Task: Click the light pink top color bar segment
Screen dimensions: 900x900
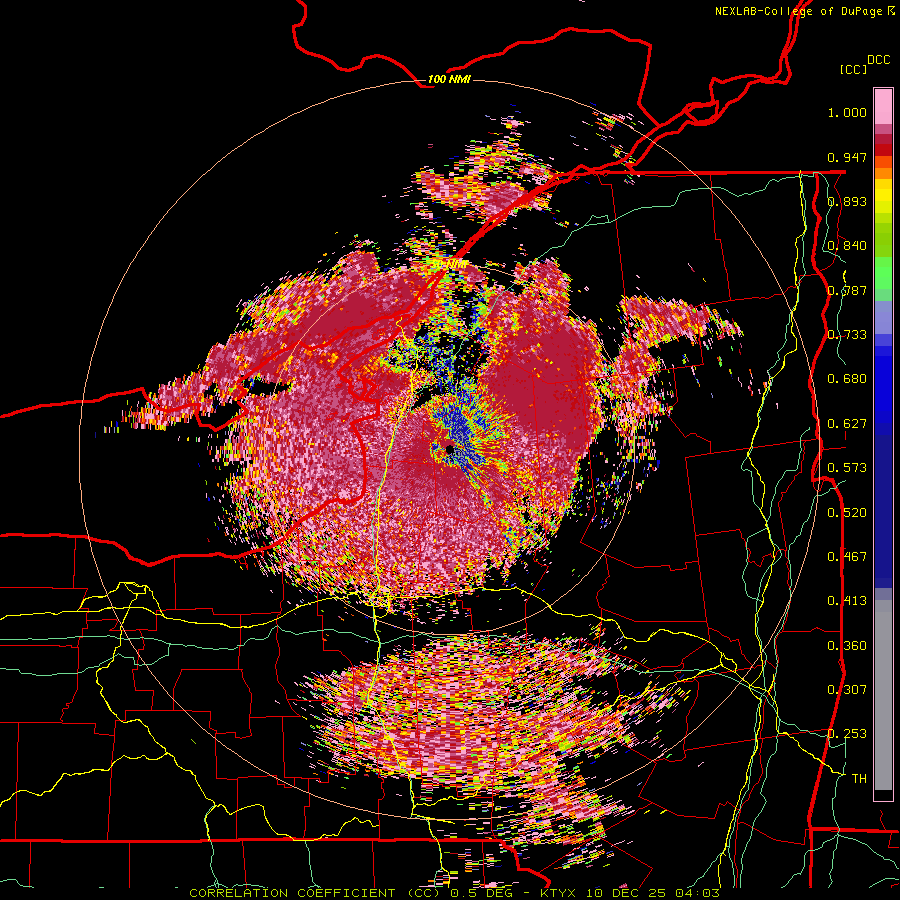Action: 883,106
